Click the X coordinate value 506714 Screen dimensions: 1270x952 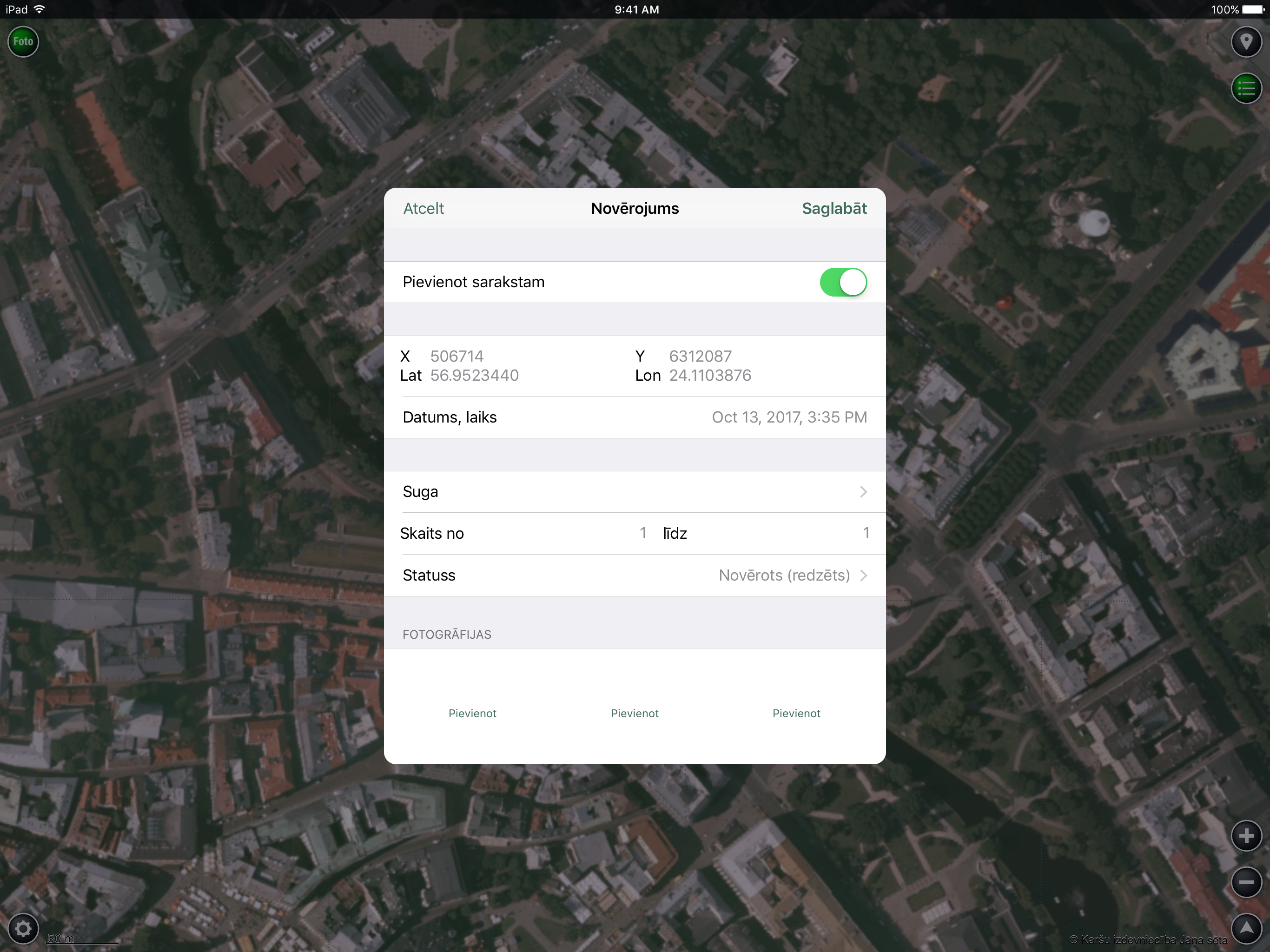coord(456,356)
